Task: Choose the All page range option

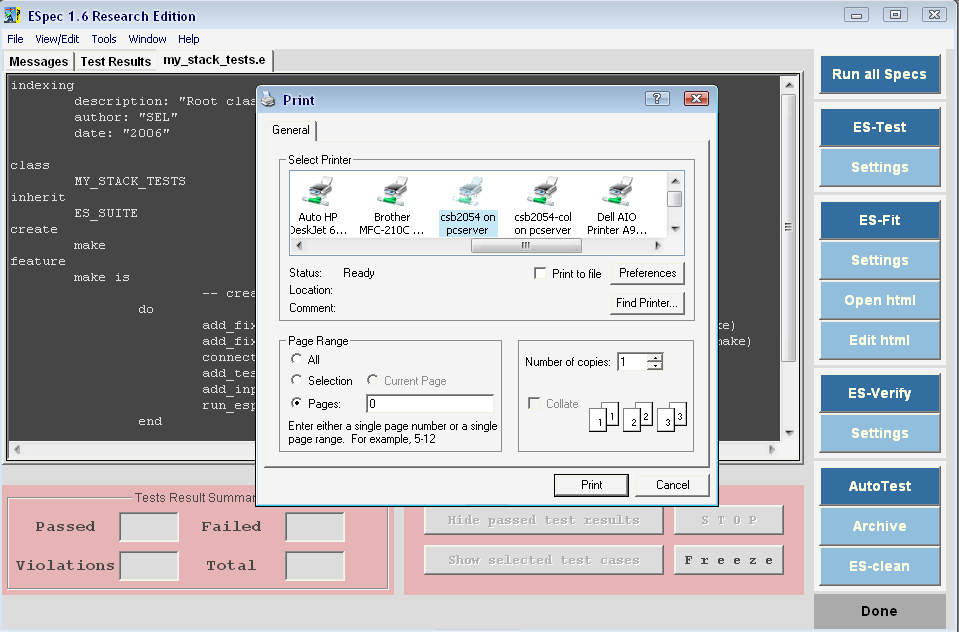Action: 297,359
